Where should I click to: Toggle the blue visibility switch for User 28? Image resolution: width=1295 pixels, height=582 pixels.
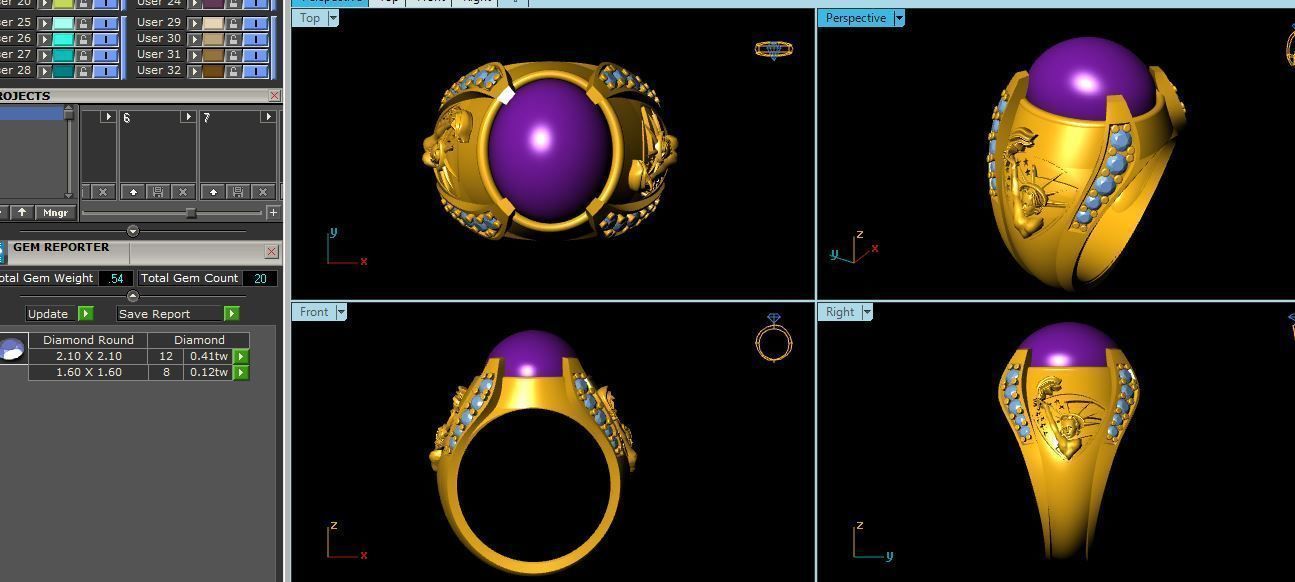(x=106, y=71)
